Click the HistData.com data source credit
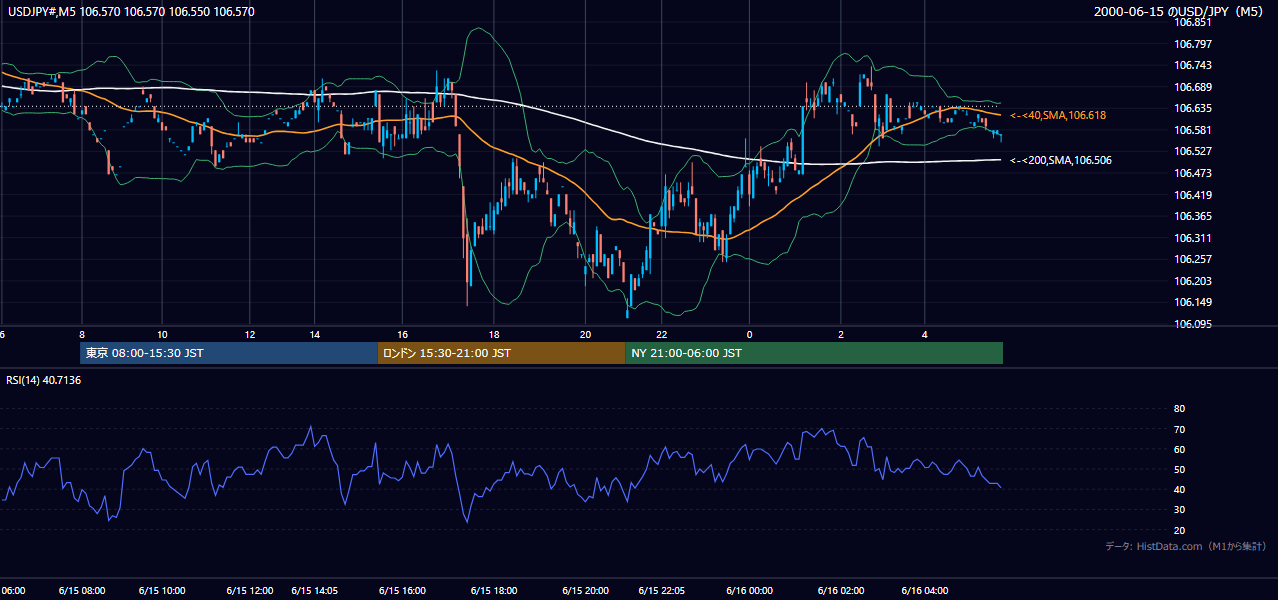The width and height of the screenshot is (1278, 600). tap(1185, 546)
